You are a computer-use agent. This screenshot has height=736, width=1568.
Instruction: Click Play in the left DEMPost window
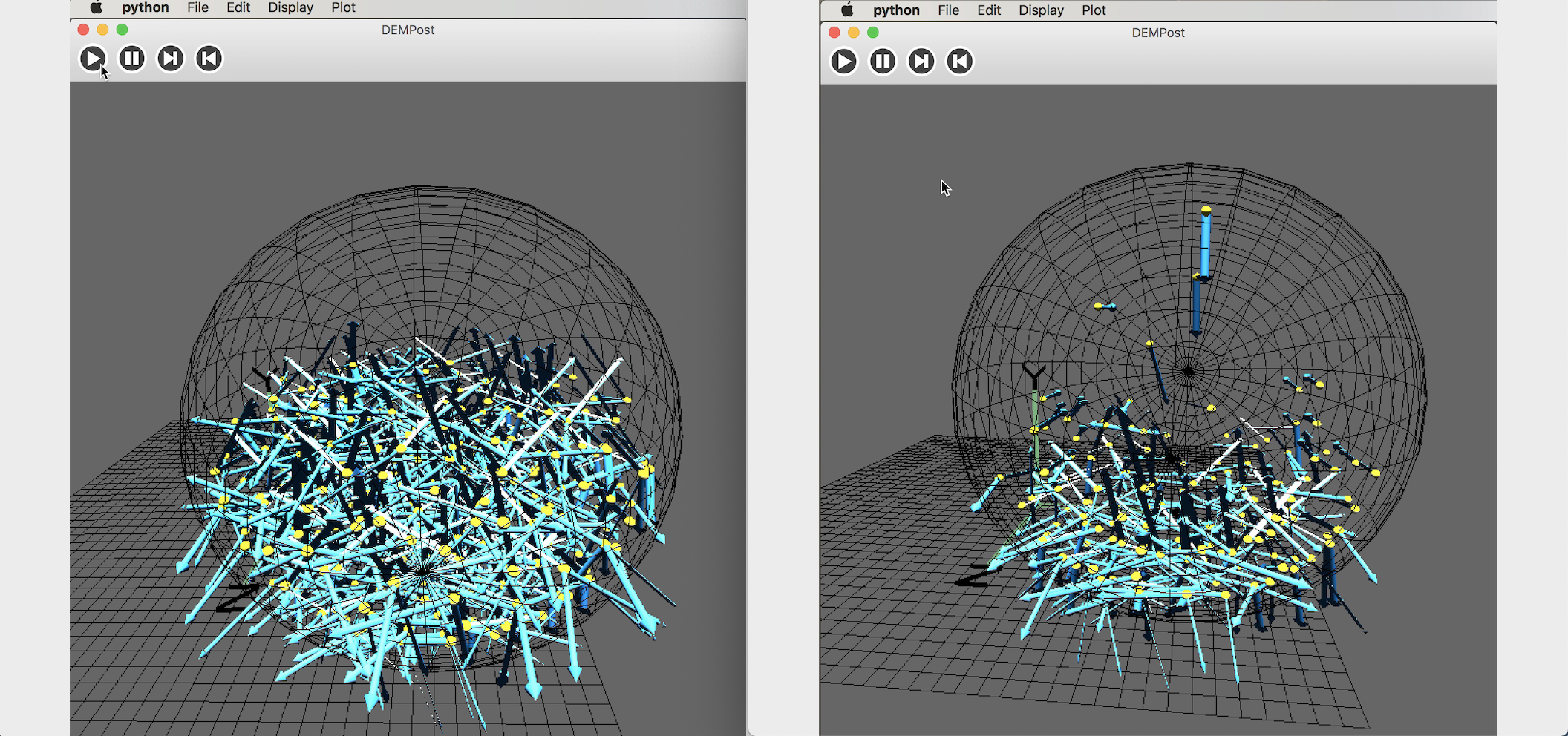[x=93, y=59]
